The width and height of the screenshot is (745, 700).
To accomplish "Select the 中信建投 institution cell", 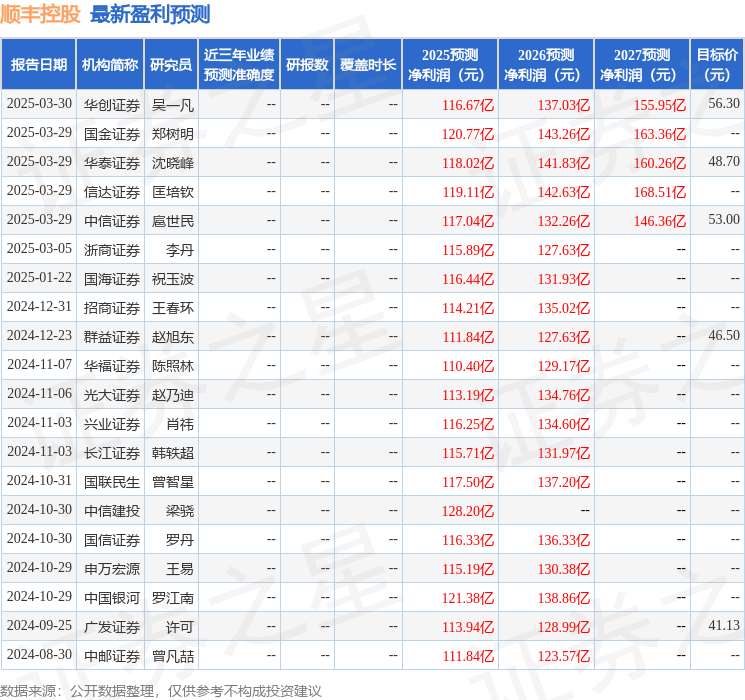I will [x=112, y=510].
